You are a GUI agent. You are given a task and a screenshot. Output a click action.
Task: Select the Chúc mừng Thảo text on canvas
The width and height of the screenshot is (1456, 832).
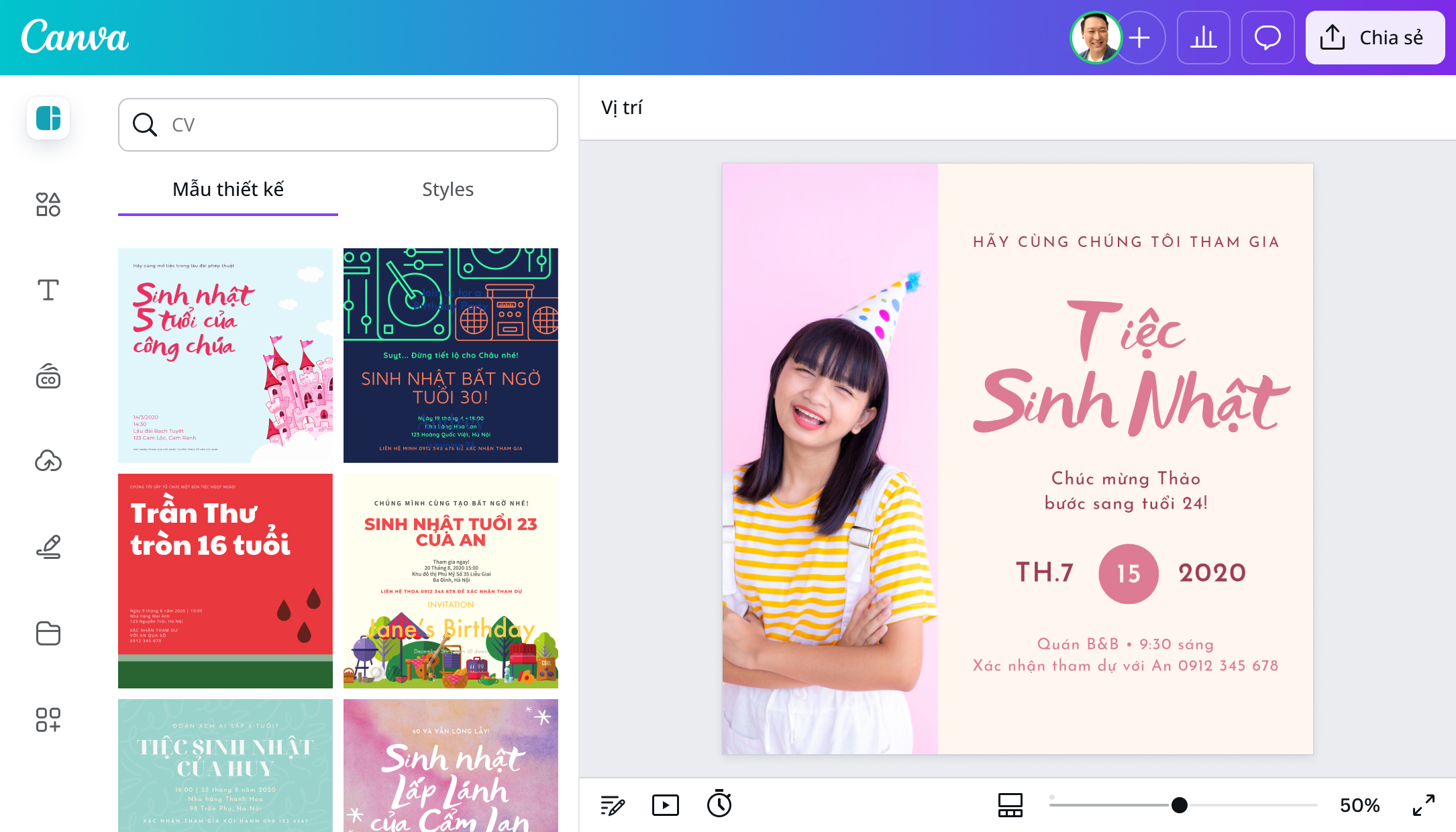pyautogui.click(x=1126, y=491)
